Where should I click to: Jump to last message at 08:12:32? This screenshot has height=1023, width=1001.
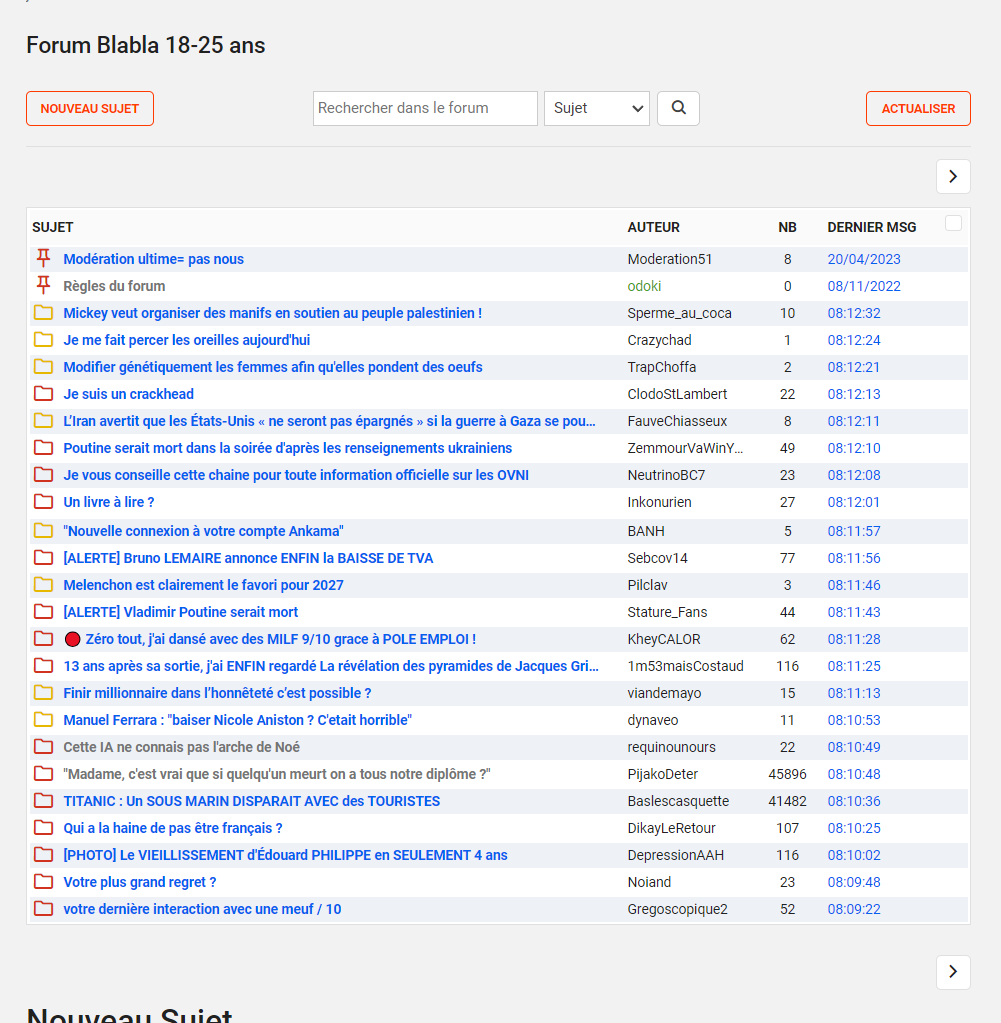tap(853, 313)
